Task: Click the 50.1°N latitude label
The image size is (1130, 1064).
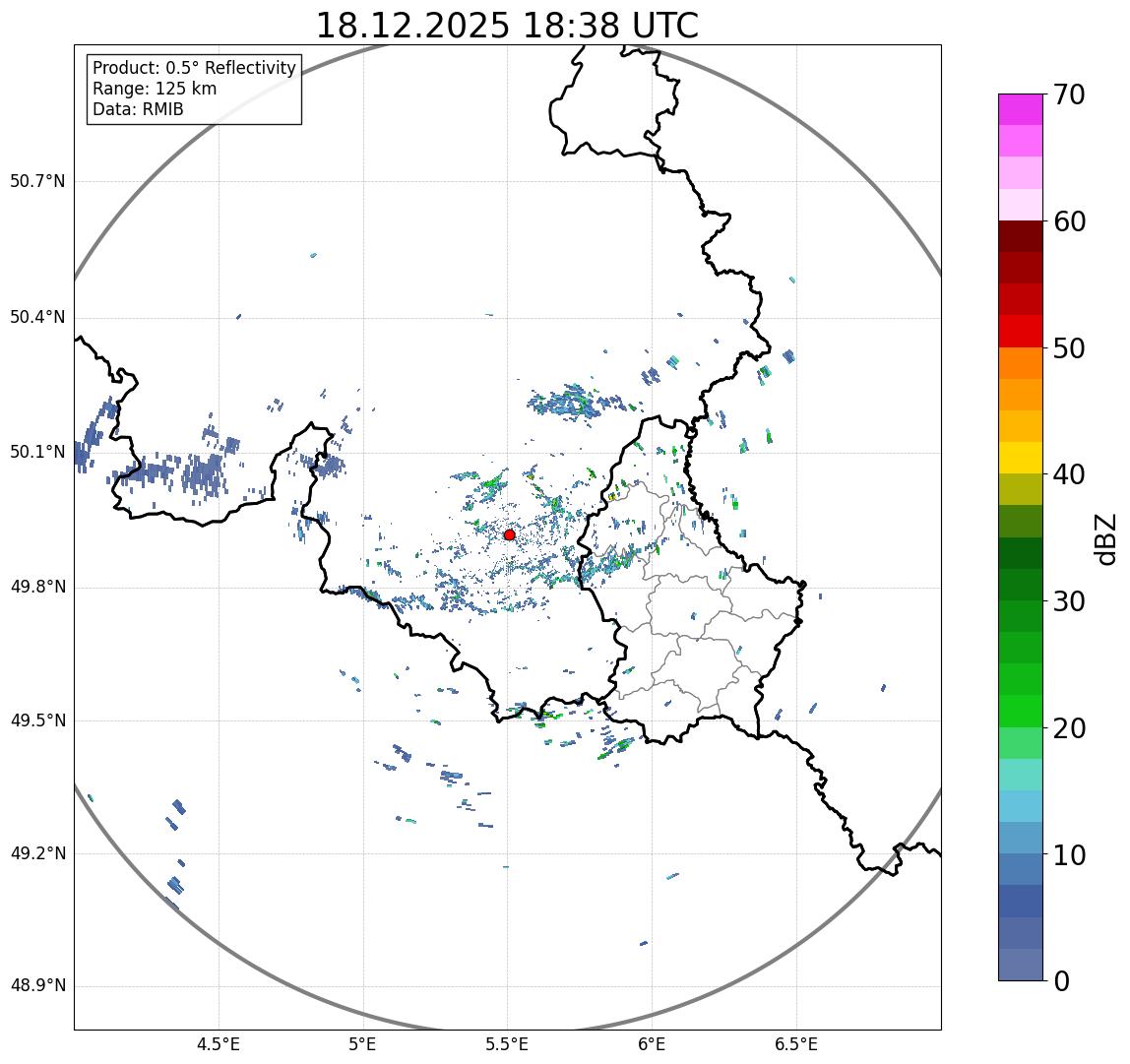Action: 37,452
